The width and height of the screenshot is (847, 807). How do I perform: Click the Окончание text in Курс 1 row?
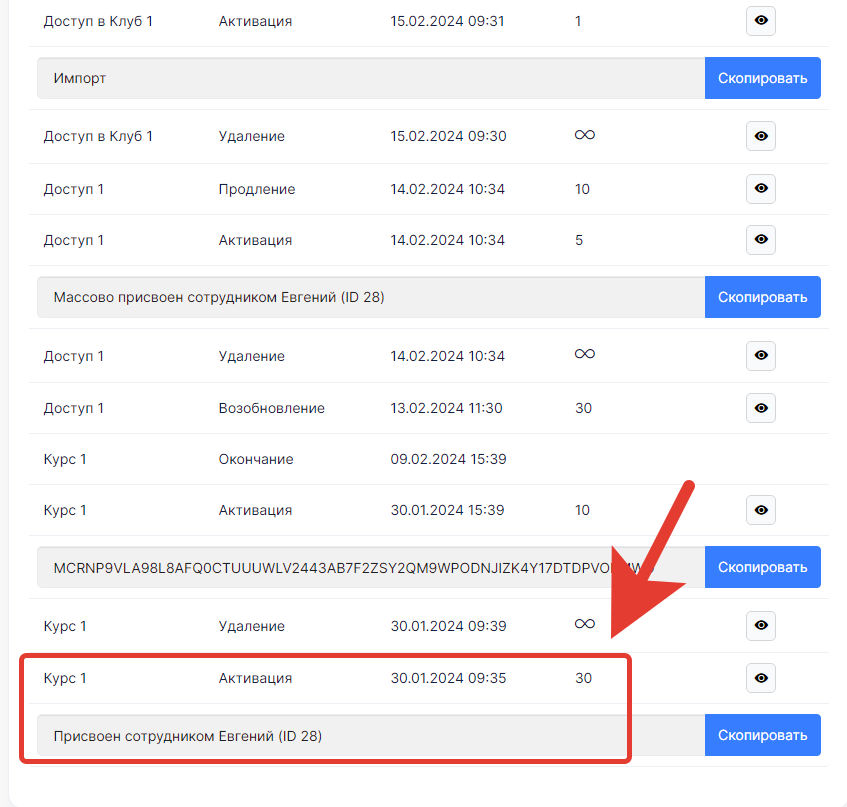point(256,459)
